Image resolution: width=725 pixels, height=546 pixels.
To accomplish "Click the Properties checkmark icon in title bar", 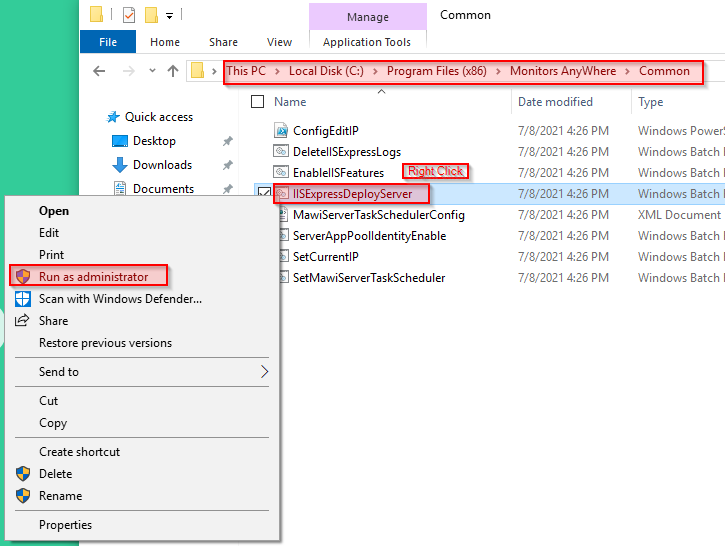I will [128, 15].
